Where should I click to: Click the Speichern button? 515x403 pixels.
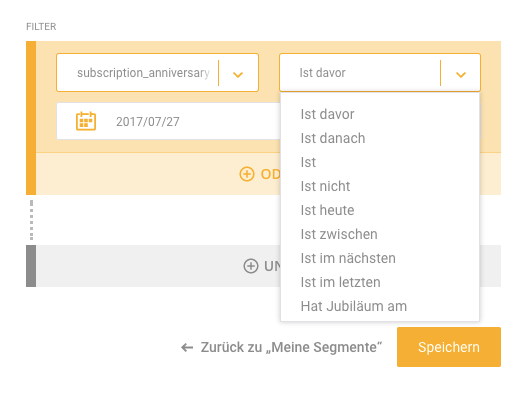449,347
